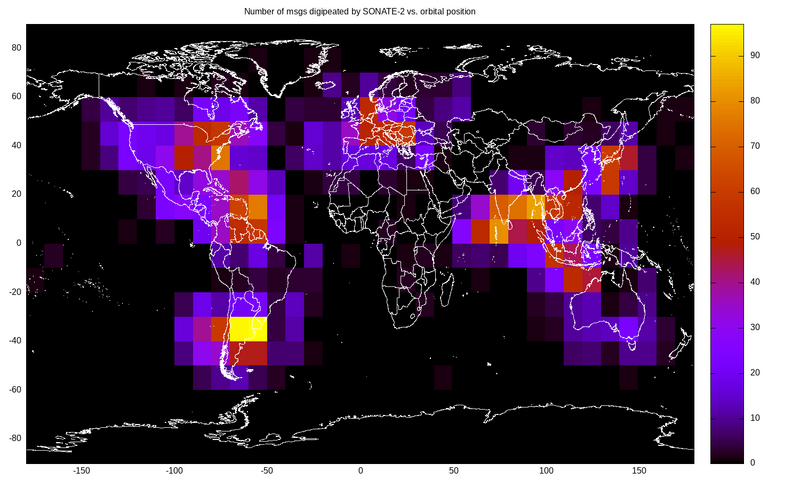Click the y-axis label -80
This screenshot has width=800, height=480.
coord(12,437)
